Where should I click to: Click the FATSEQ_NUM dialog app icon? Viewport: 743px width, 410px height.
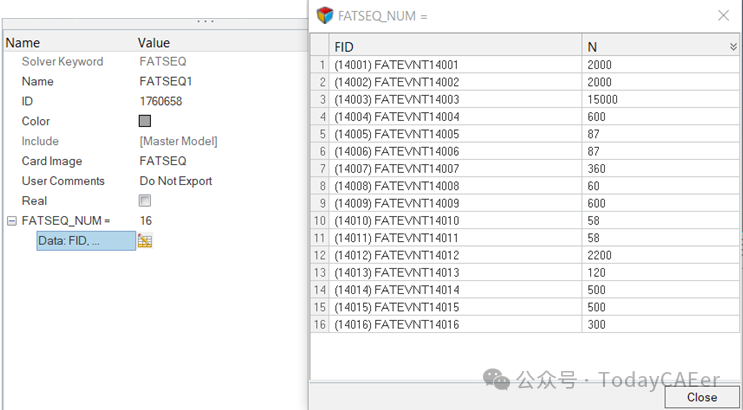pos(324,16)
